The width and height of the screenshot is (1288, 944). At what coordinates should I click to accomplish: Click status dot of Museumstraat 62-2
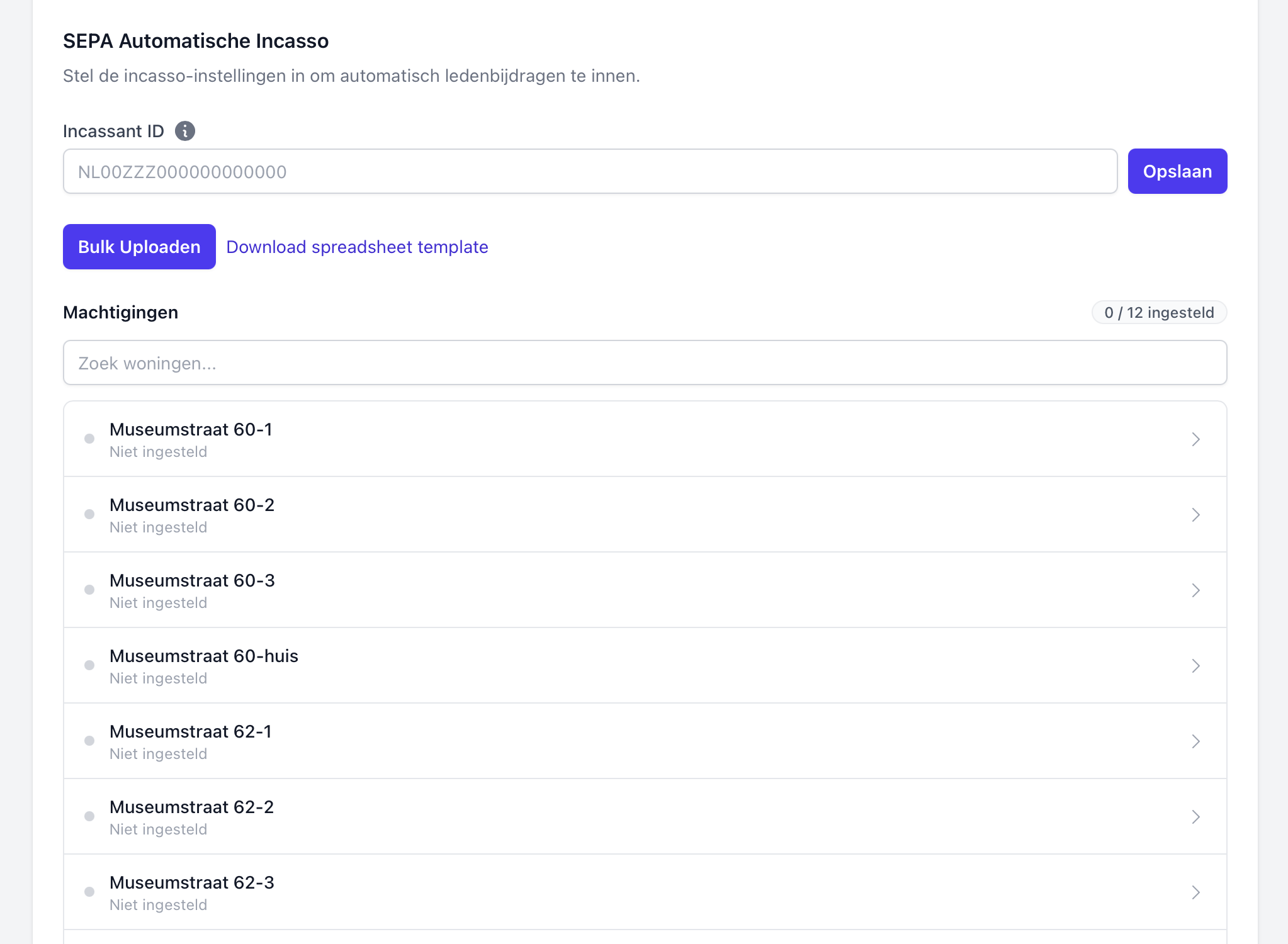coord(89,816)
